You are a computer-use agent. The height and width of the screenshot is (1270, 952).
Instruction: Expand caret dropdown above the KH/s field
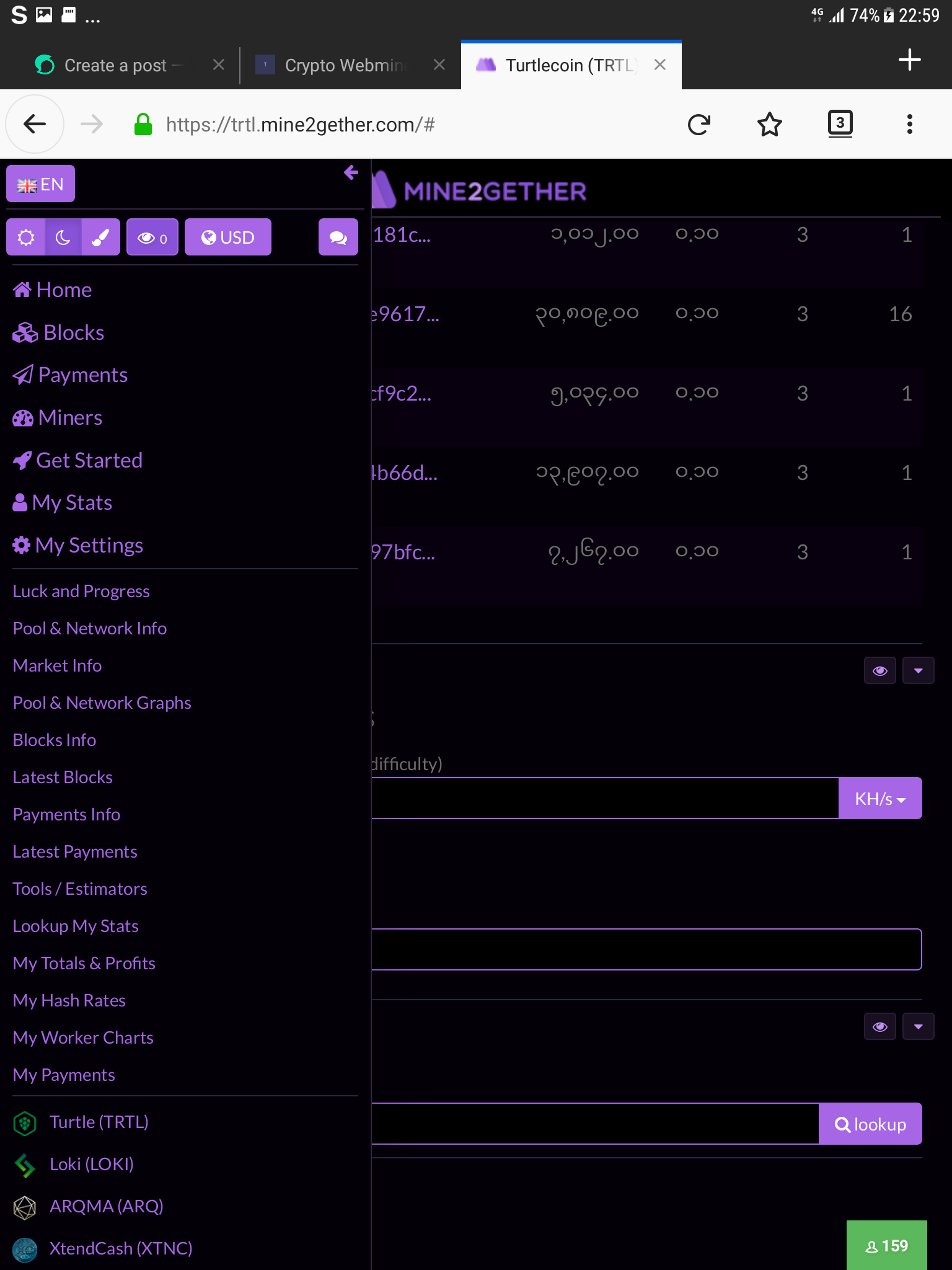click(919, 671)
